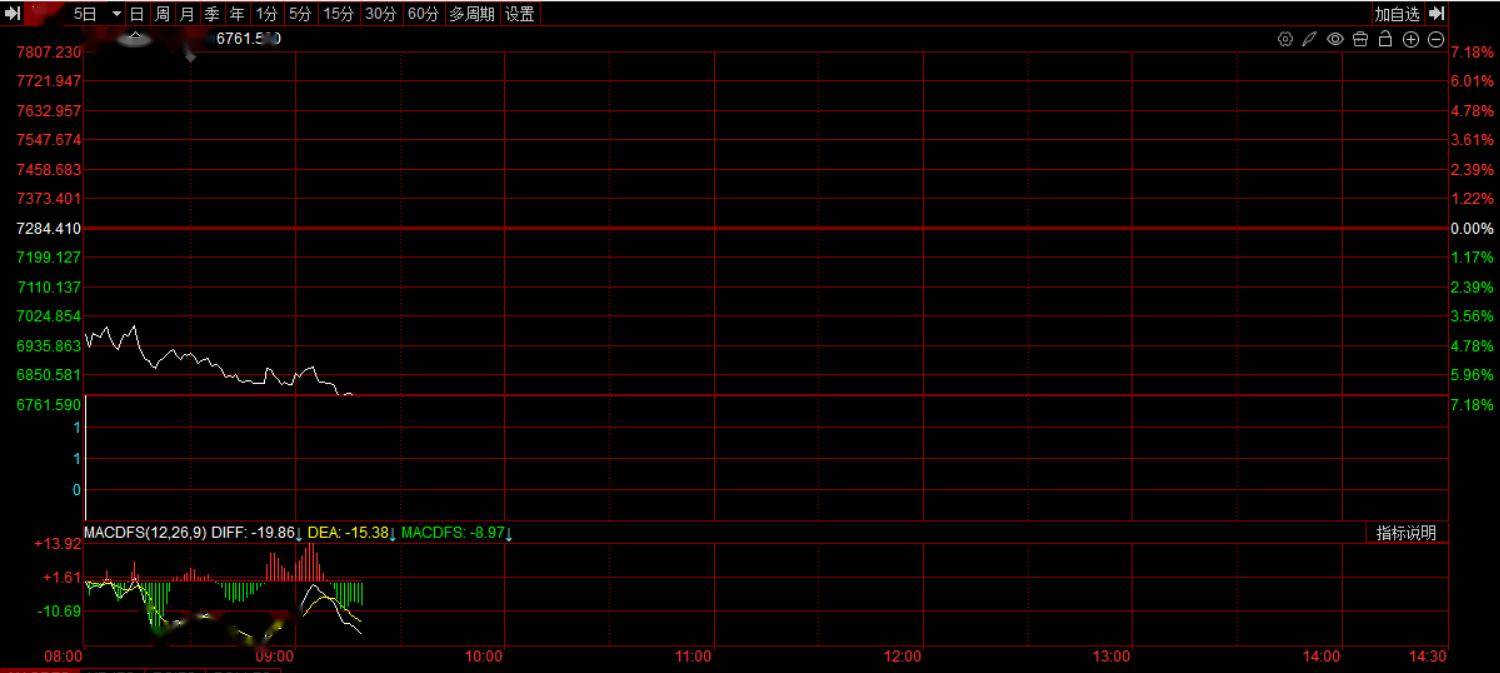Zoom in with the plus circle icon
Image resolution: width=1500 pixels, height=673 pixels.
tap(1411, 39)
